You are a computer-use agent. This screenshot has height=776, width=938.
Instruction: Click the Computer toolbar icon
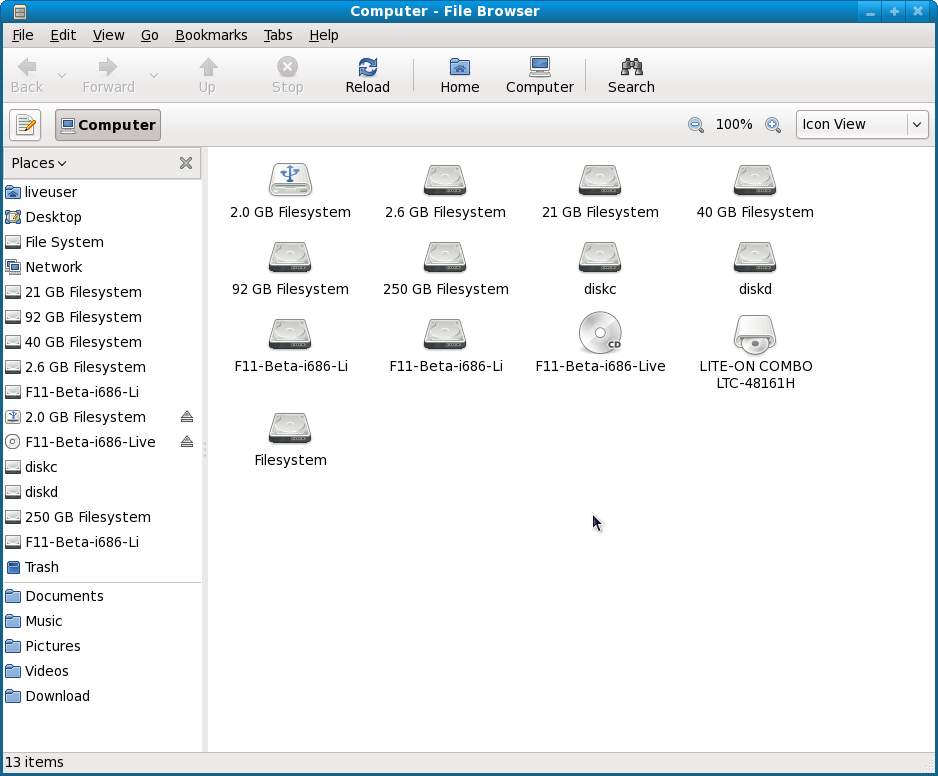click(x=540, y=75)
